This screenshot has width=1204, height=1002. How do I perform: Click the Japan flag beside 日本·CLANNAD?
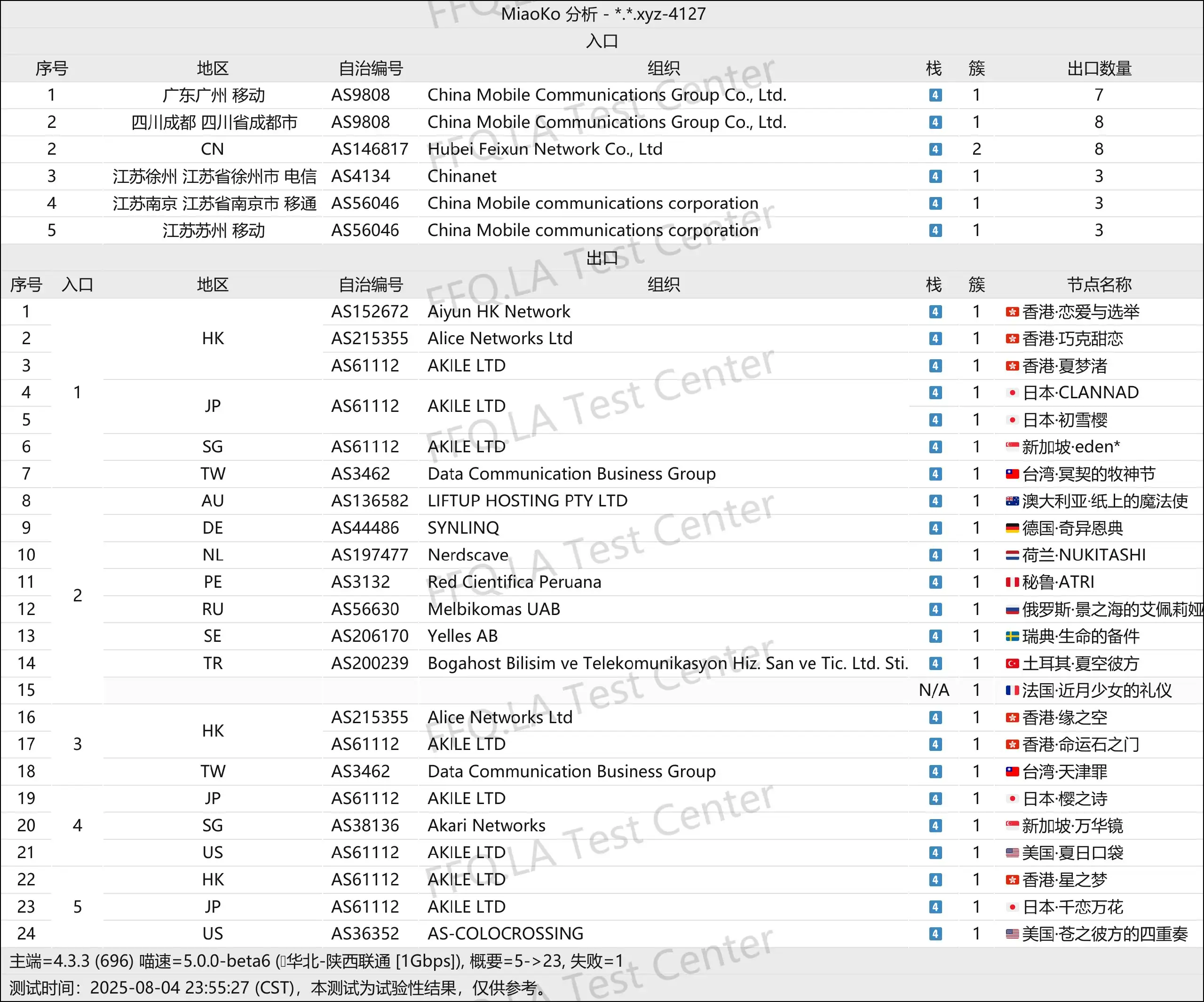point(1012,393)
